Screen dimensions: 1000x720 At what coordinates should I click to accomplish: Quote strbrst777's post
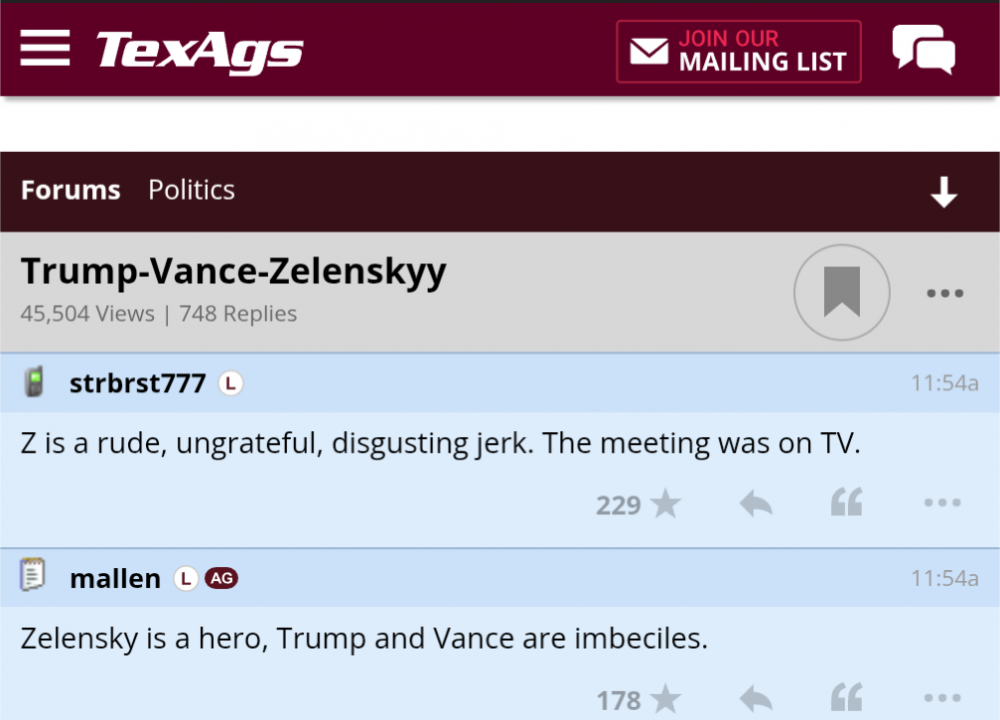(x=846, y=504)
